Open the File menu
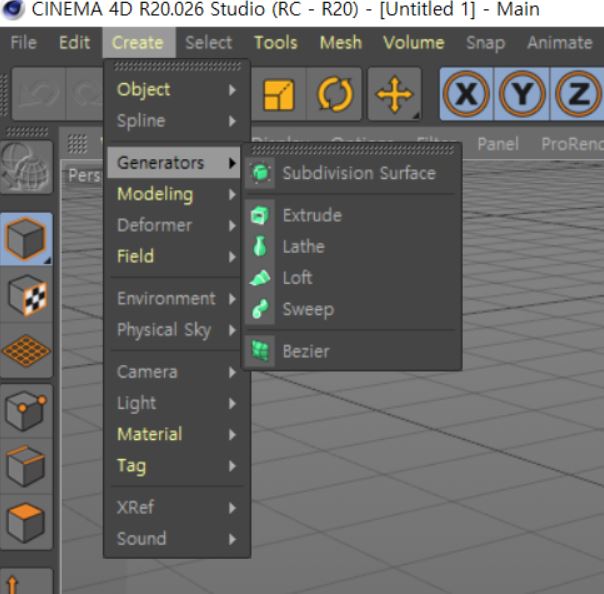This screenshot has height=594, width=604. (x=23, y=42)
